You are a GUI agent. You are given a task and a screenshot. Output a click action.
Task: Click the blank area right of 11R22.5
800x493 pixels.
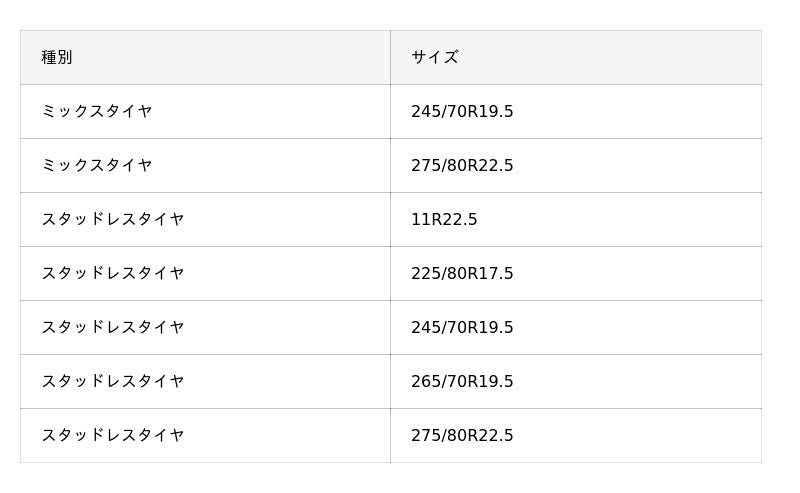(x=619, y=219)
